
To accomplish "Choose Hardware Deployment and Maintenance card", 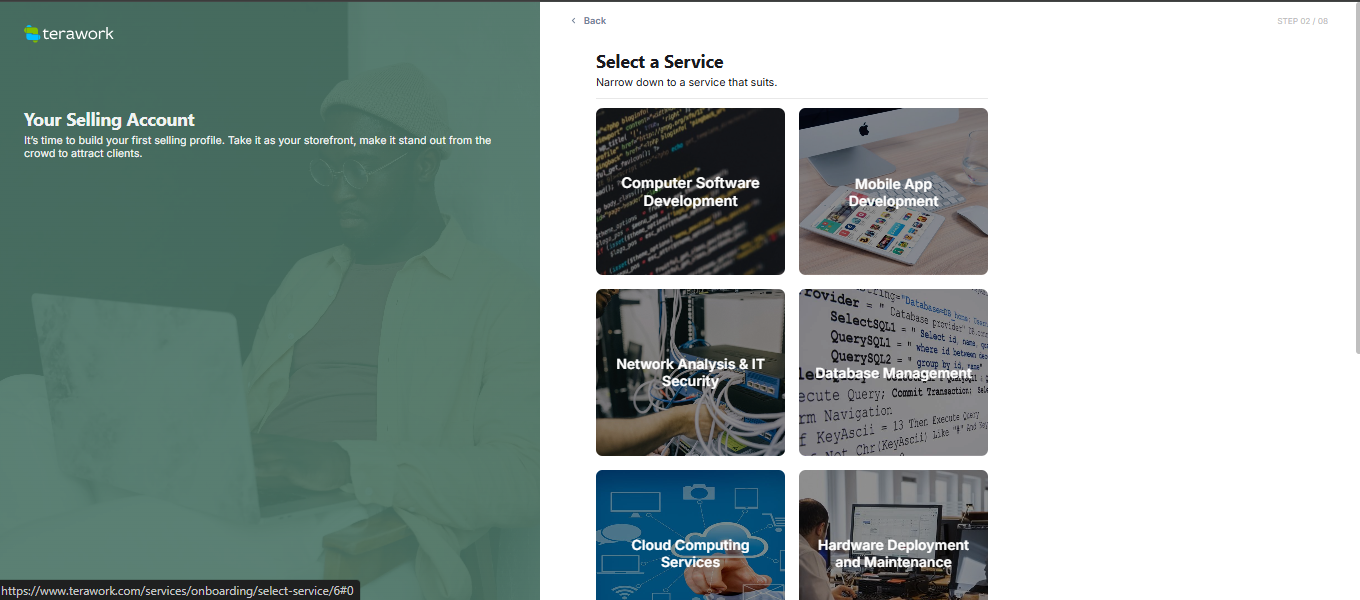I will click(x=893, y=535).
